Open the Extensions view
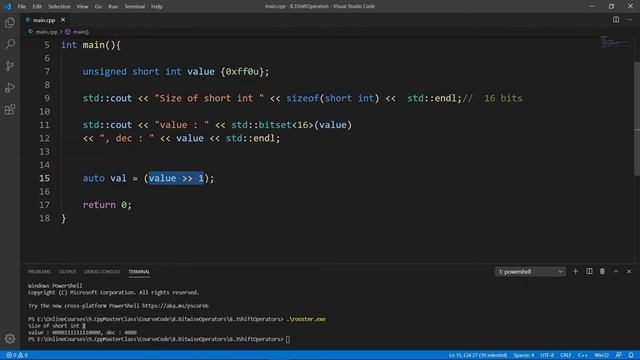This screenshot has width=640, height=360. coord(10,109)
